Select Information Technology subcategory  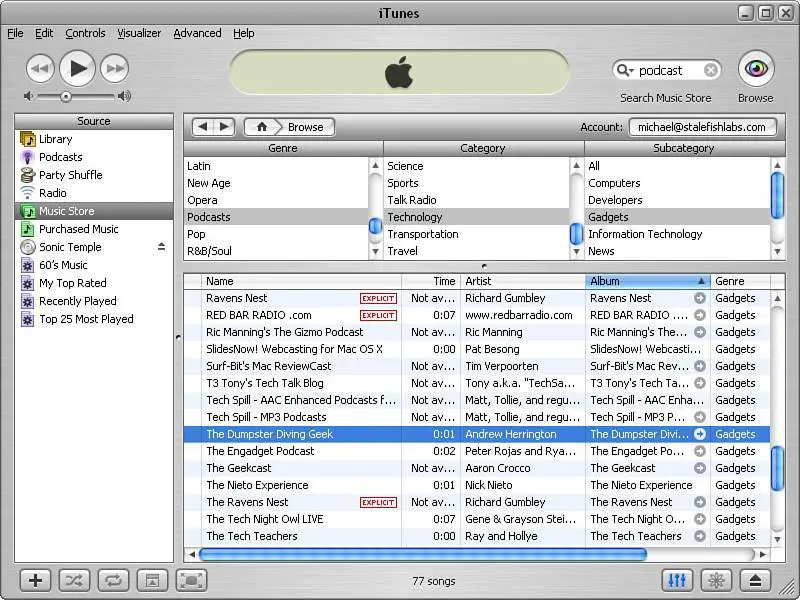click(x=677, y=234)
